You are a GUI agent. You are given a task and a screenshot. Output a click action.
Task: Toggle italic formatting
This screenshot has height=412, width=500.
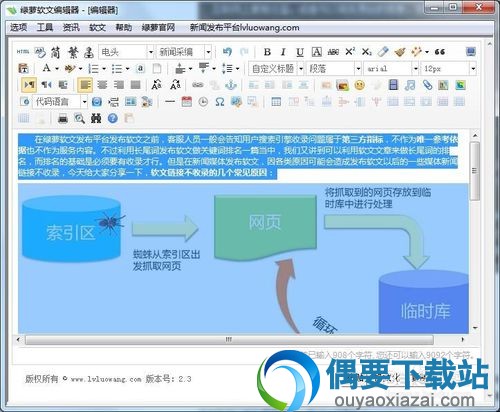pyautogui.click(x=283, y=52)
